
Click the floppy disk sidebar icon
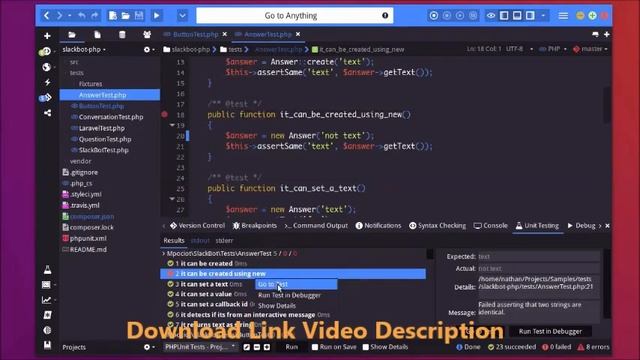coord(47,345)
